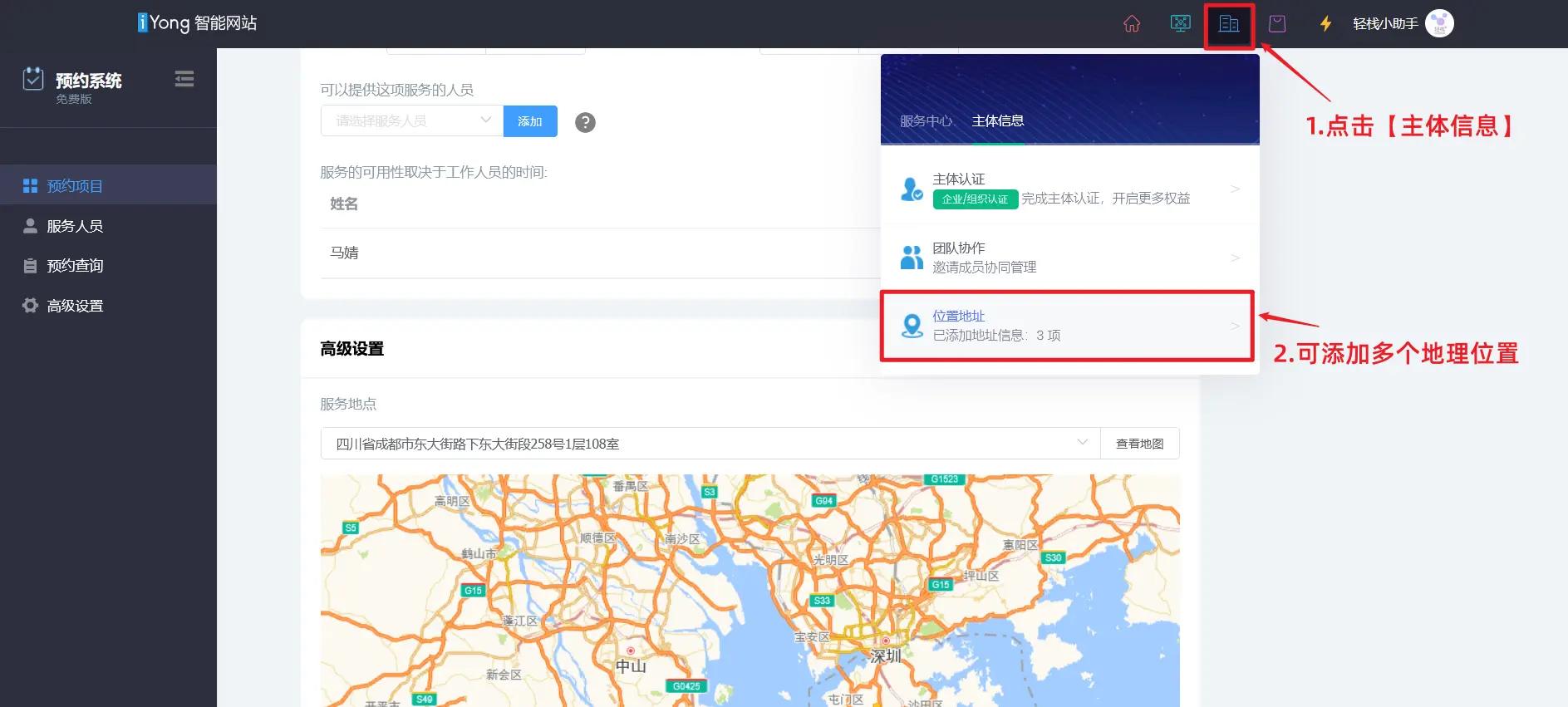Open the 请选择服务人员 dropdown
1568x707 pixels.
411,121
